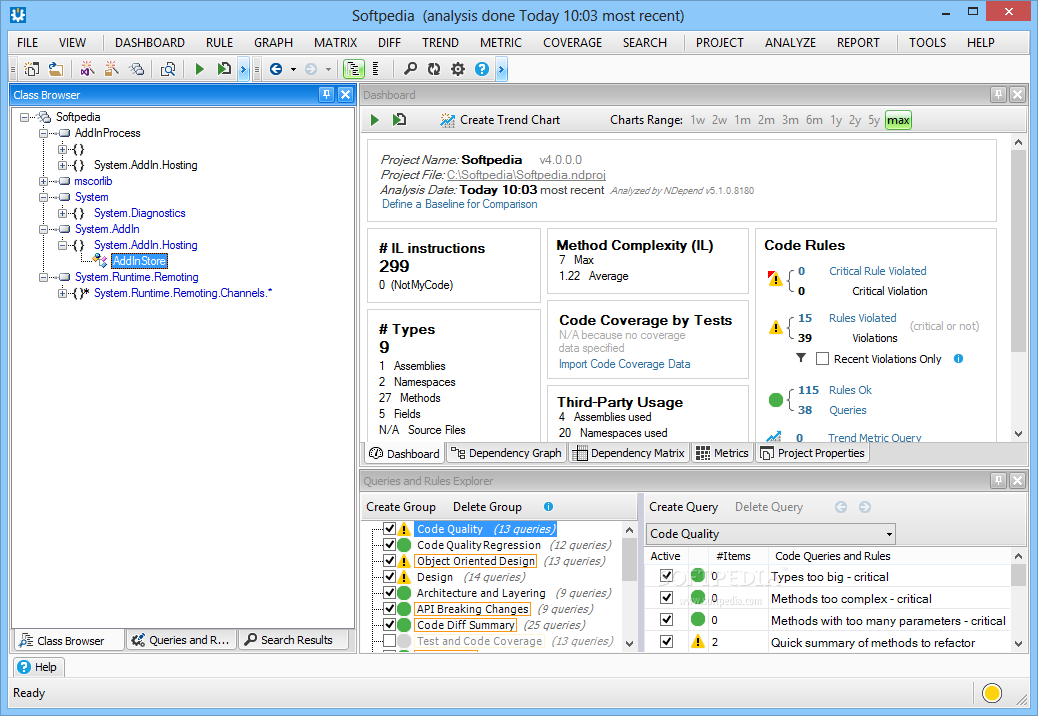Open the Back history dropdown arrow
The image size is (1038, 716).
point(293,69)
